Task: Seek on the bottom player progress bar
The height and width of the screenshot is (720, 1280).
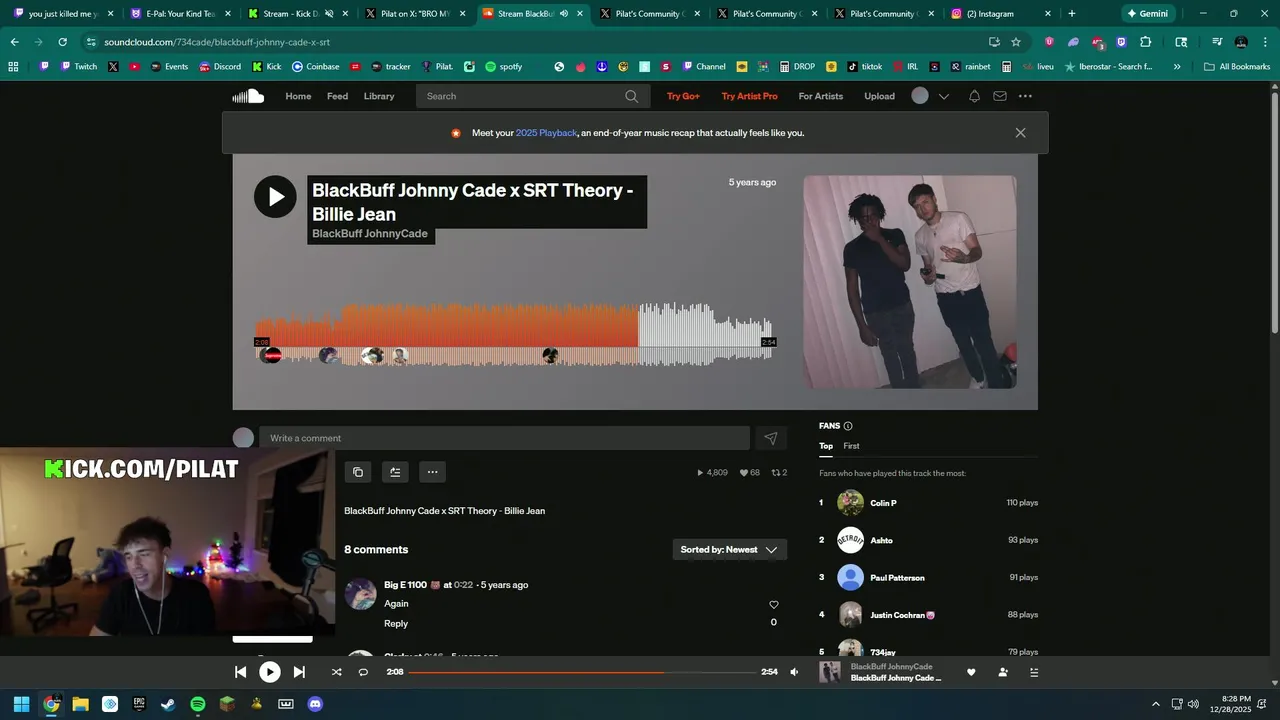Action: point(582,672)
